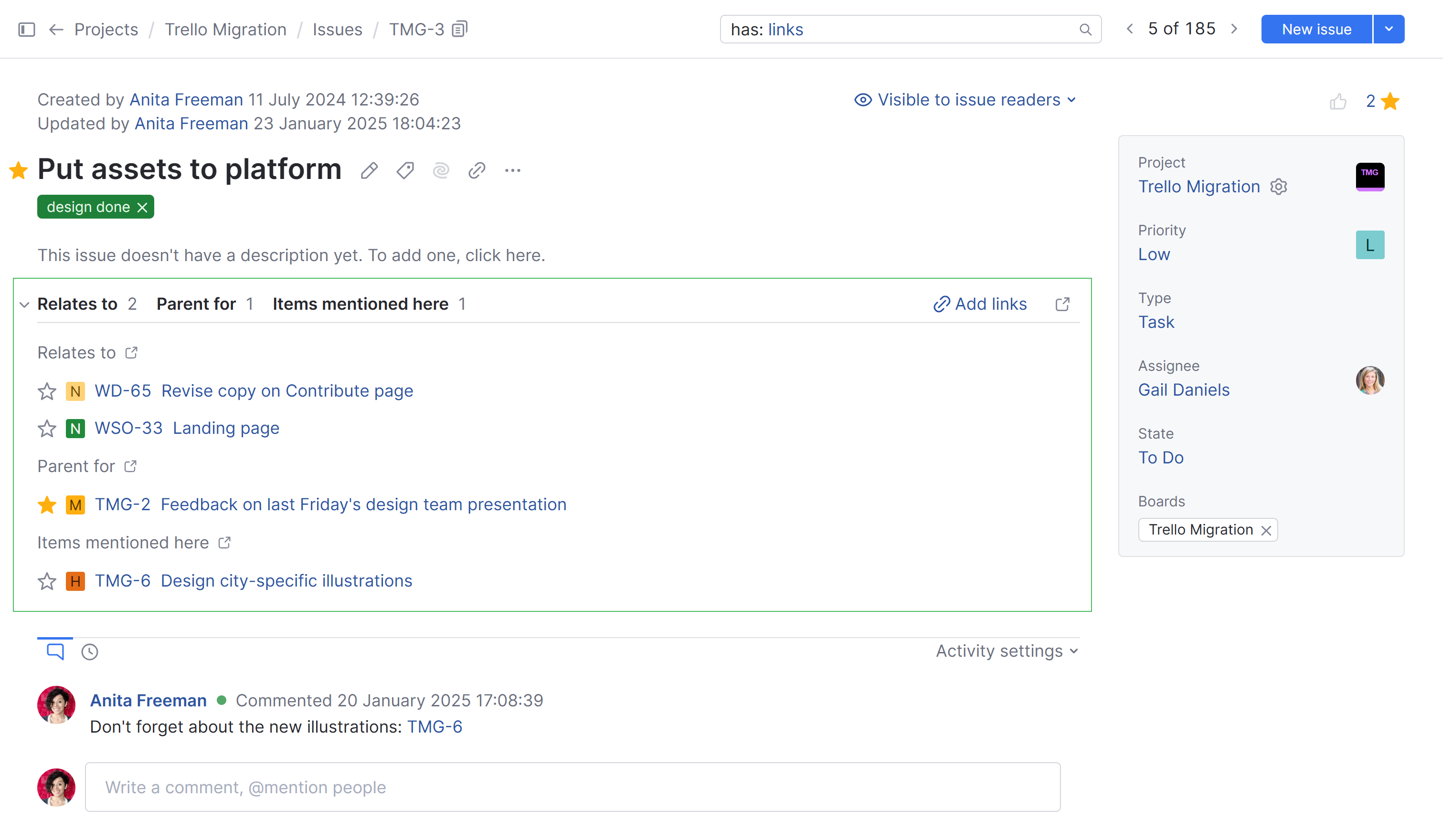Open the New issue dropdown arrow
Image resolution: width=1452 pixels, height=840 pixels.
(x=1388, y=29)
